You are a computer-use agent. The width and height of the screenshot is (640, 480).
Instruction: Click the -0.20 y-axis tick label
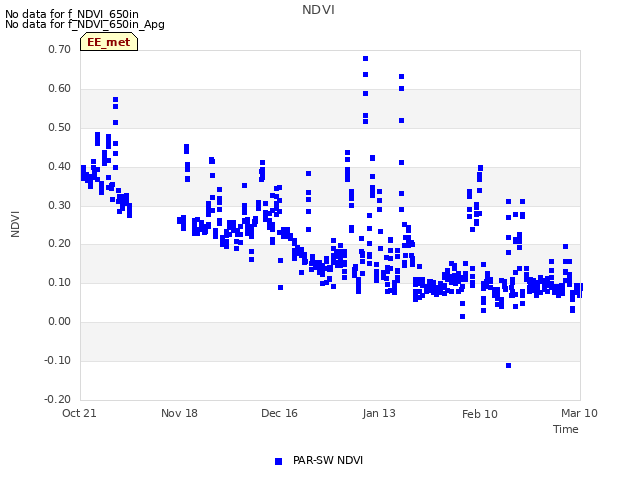[57, 399]
